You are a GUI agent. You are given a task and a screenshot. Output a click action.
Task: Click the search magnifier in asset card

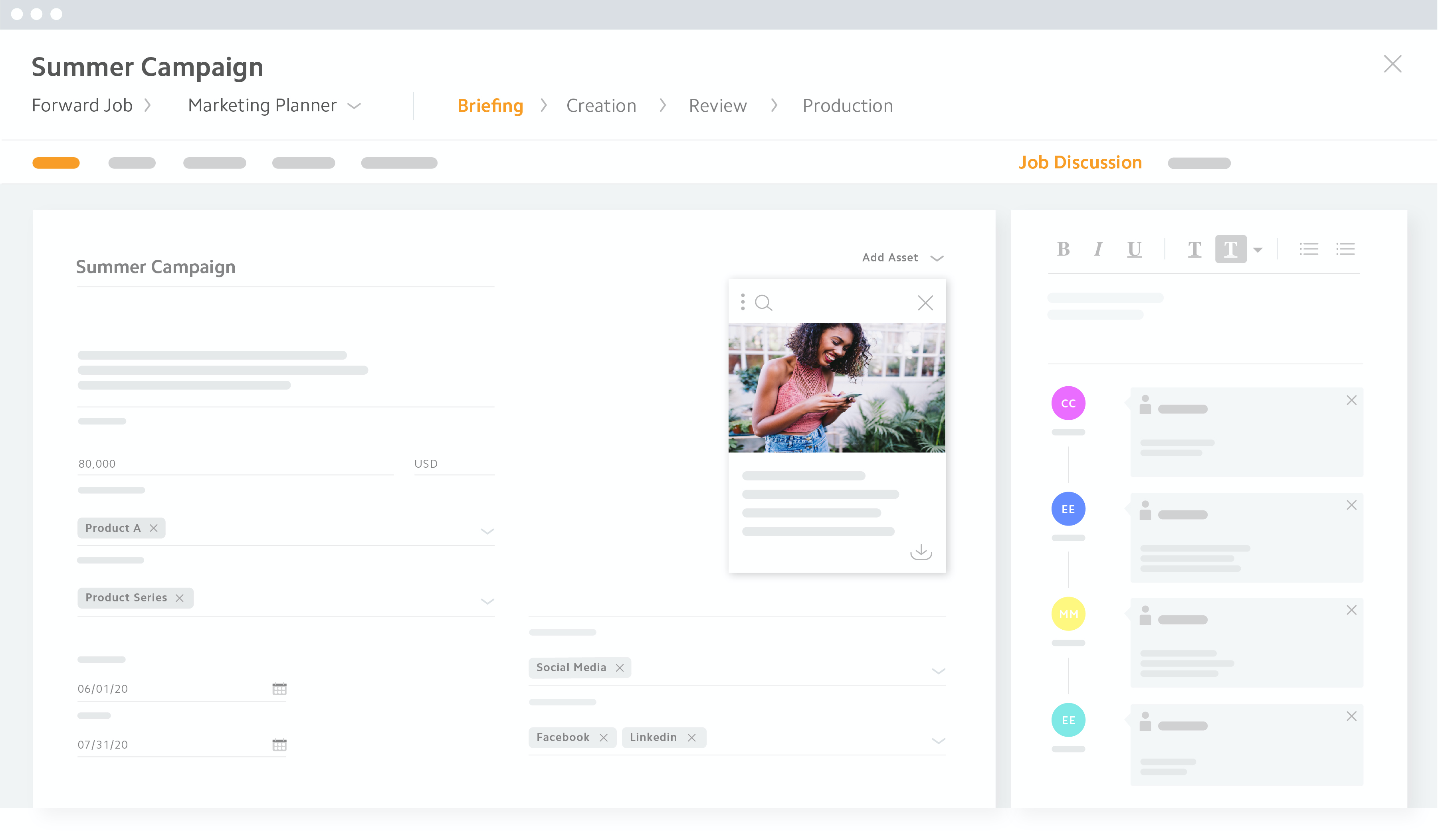pos(763,302)
